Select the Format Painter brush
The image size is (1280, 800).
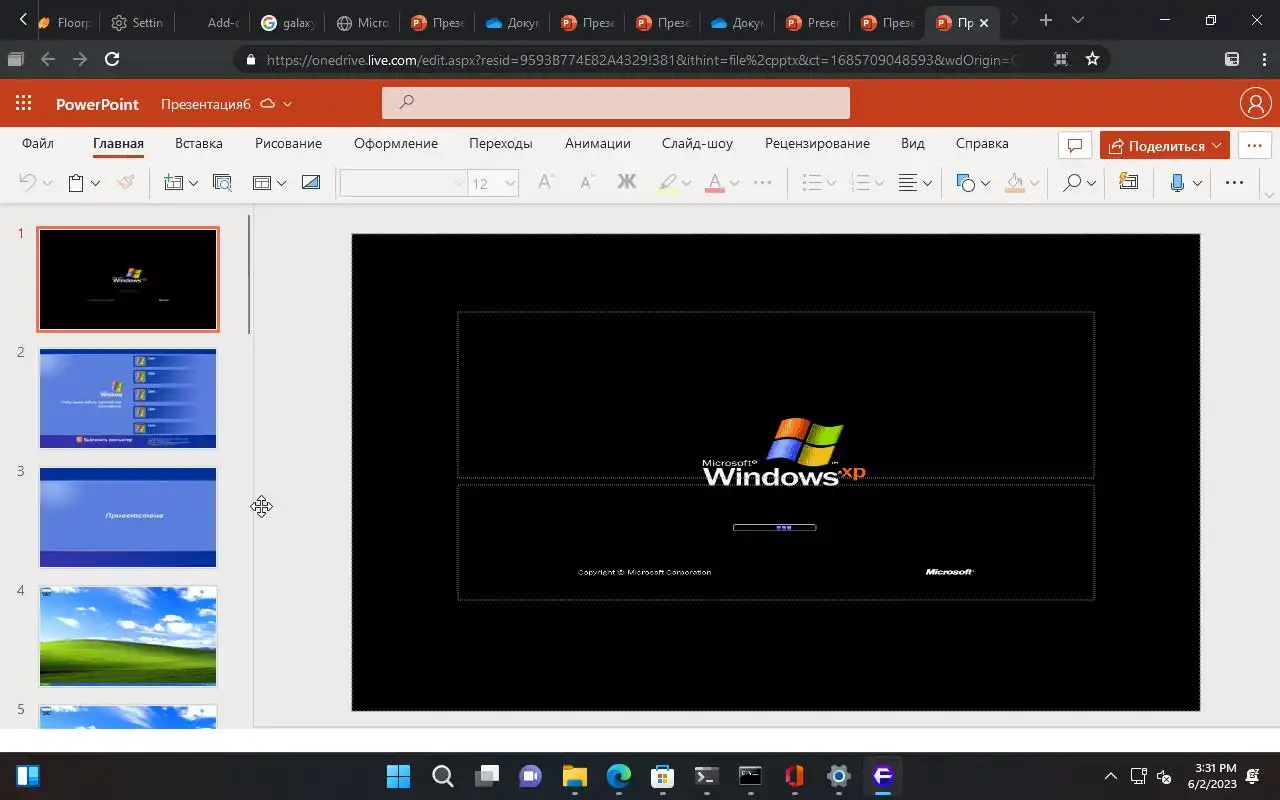click(125, 182)
